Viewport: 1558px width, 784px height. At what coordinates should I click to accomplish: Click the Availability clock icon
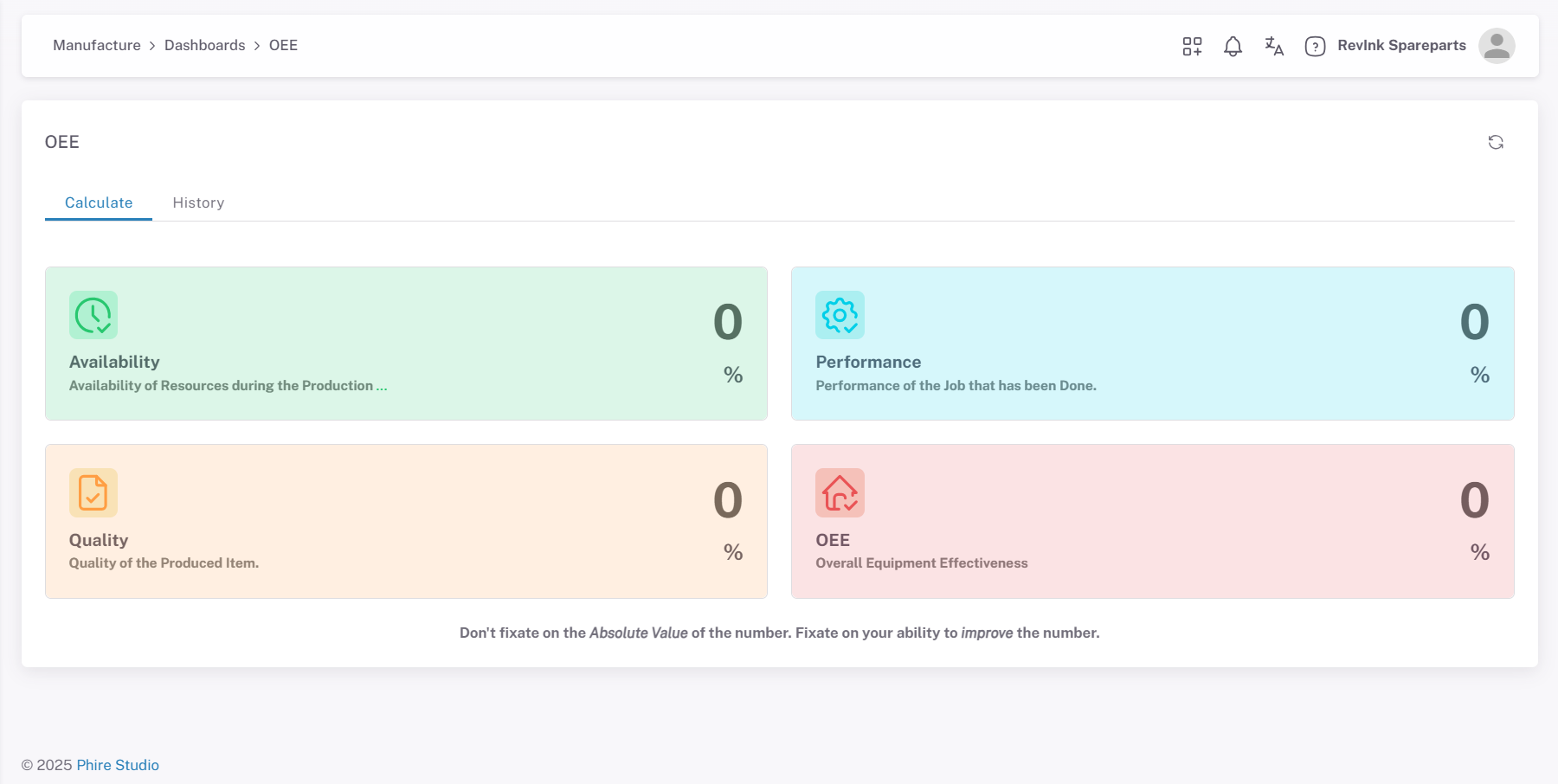(x=93, y=315)
